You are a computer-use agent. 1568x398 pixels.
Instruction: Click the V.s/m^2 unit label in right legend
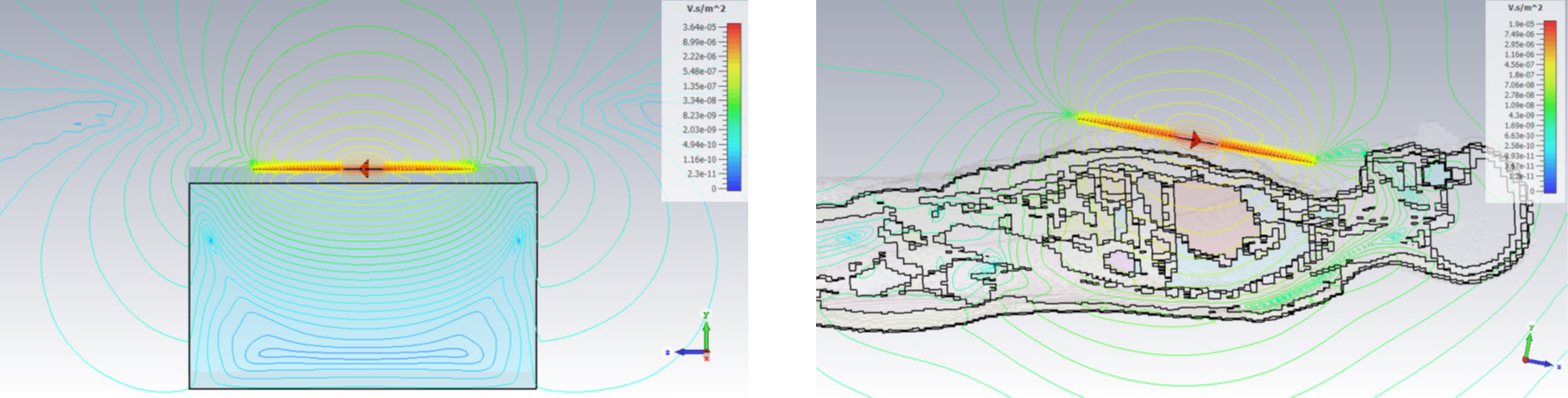pos(1525,8)
